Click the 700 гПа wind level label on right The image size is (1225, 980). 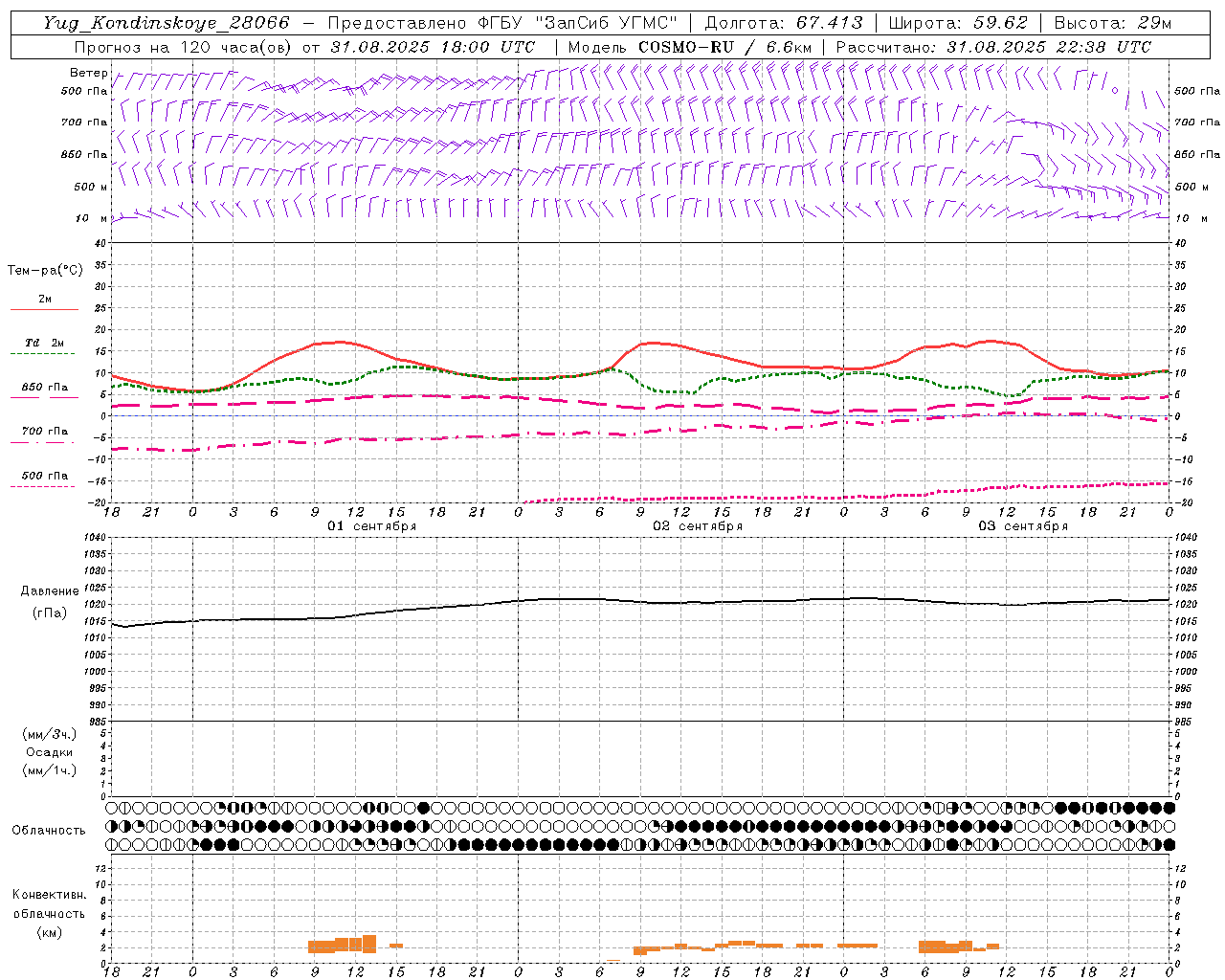pos(1197,122)
